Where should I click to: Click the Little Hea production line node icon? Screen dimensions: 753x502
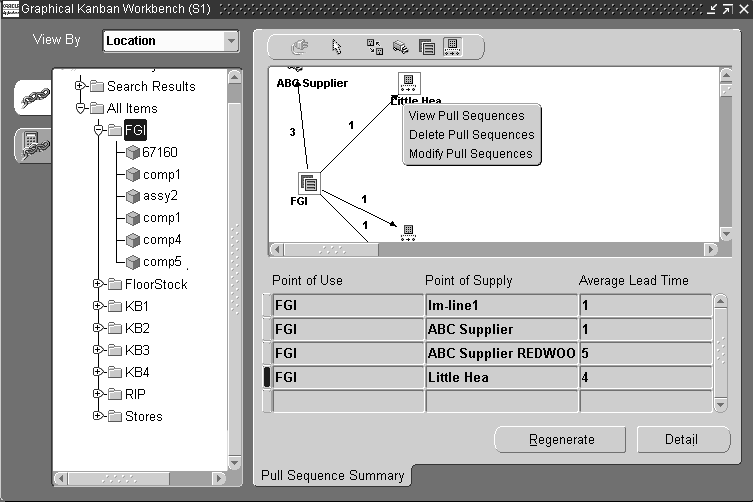pos(409,83)
